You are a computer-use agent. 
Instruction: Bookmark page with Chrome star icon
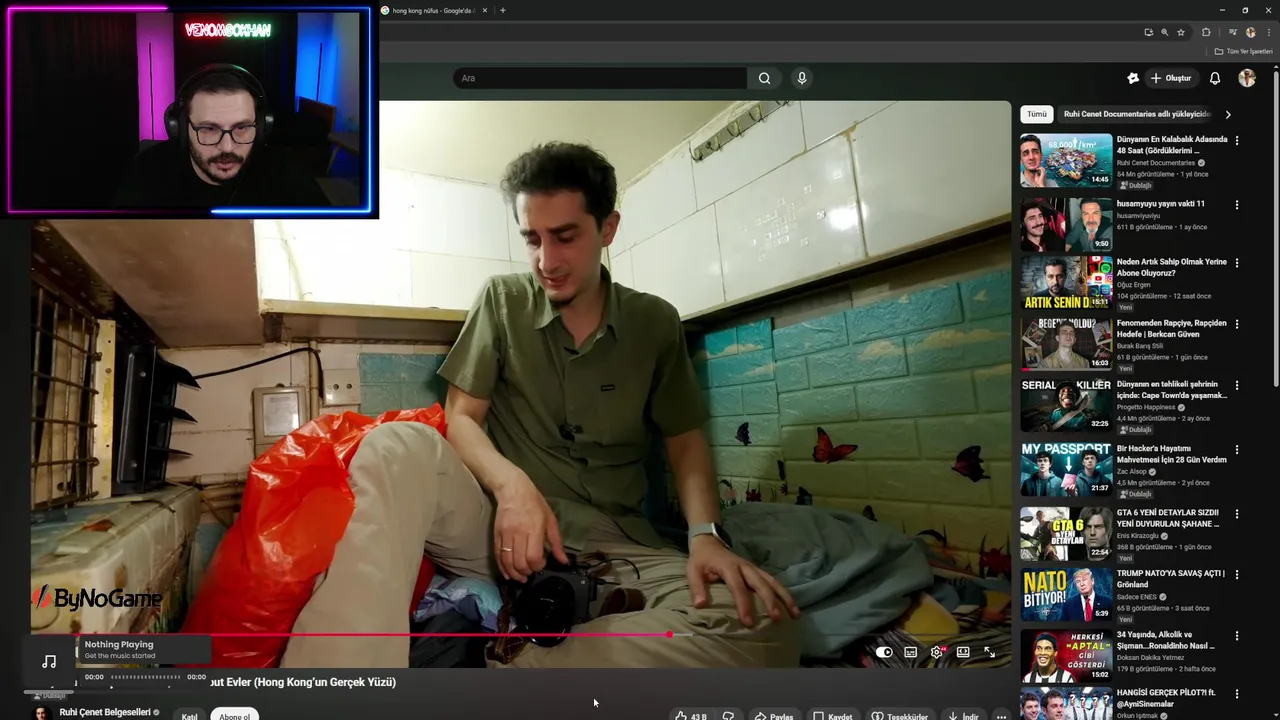(x=1181, y=32)
